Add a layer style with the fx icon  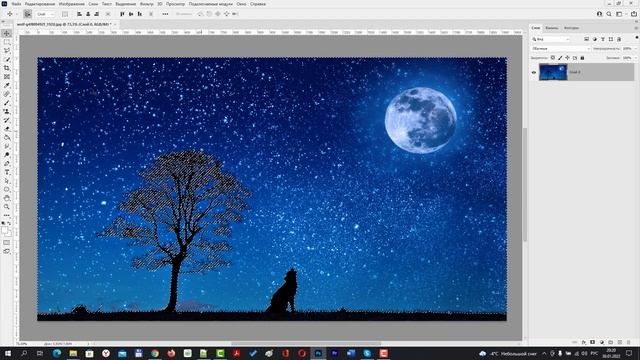pyautogui.click(x=584, y=342)
